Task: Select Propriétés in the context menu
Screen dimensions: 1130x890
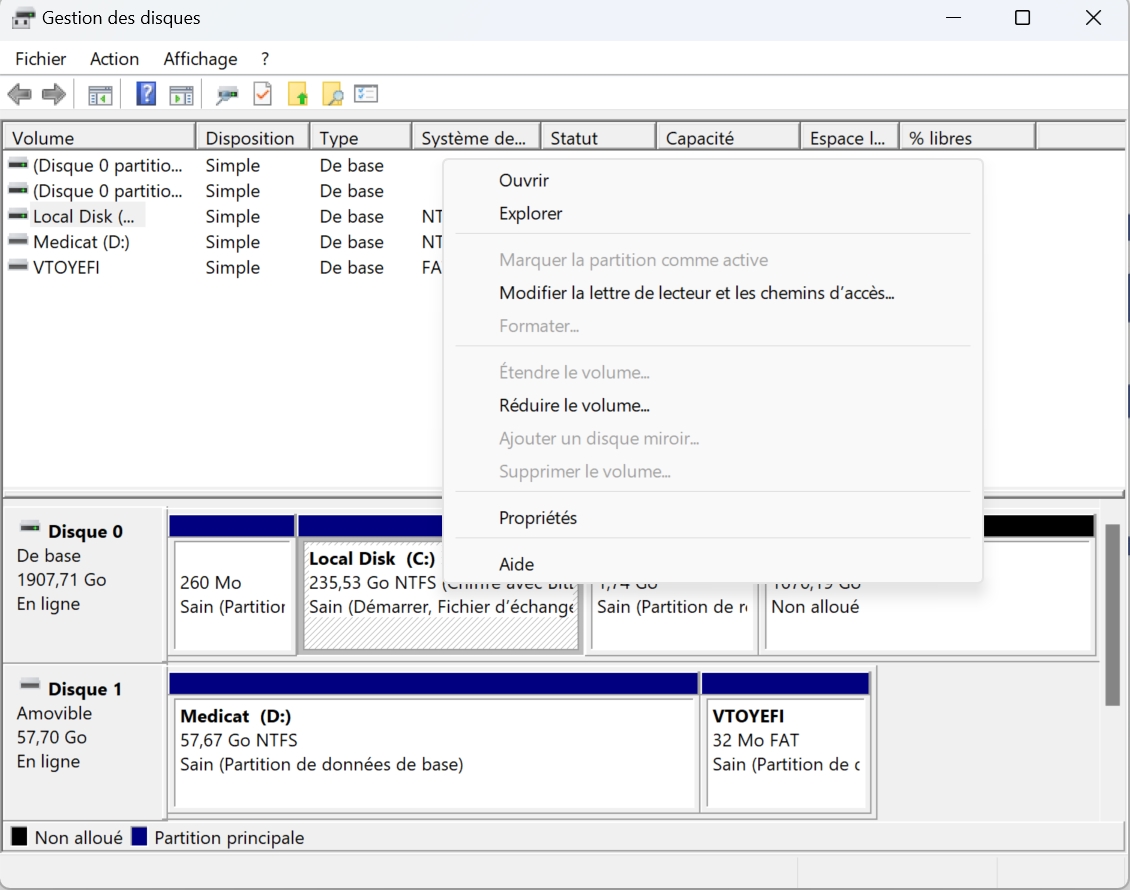Action: 538,518
